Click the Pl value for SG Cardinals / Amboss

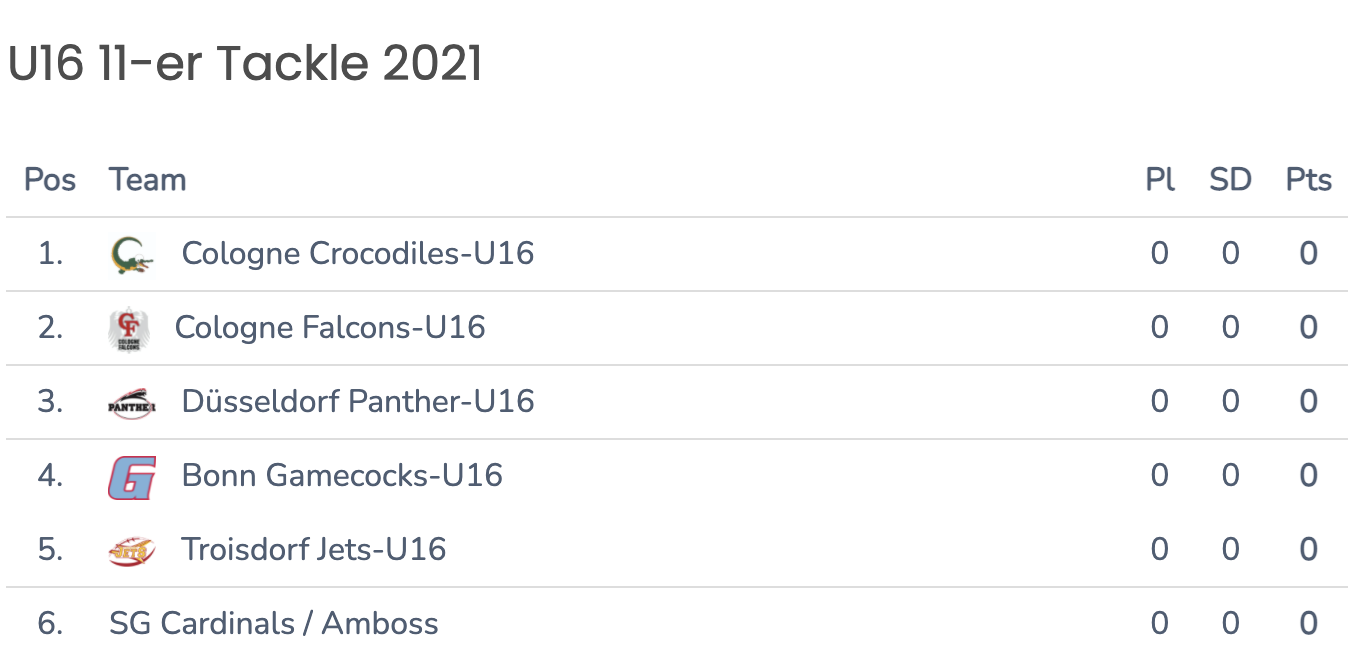(x=1160, y=624)
